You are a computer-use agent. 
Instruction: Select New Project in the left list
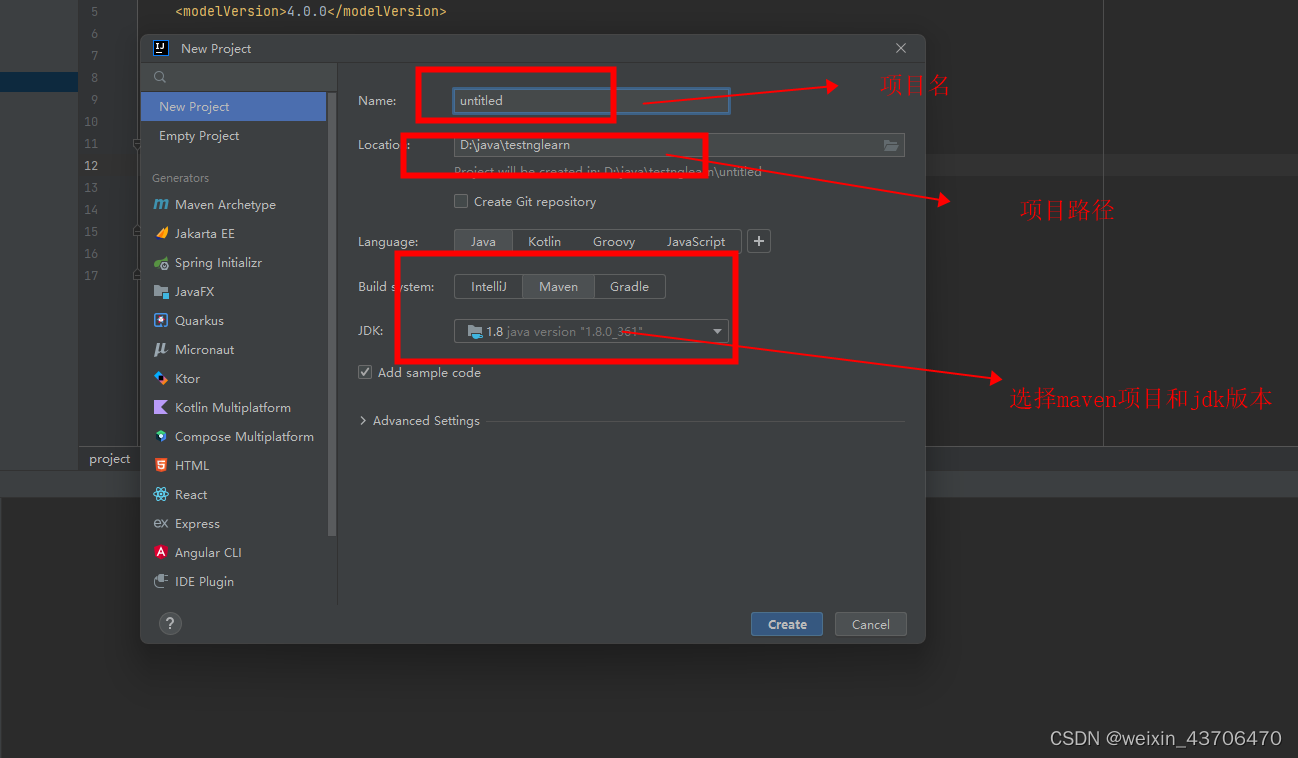coord(233,107)
